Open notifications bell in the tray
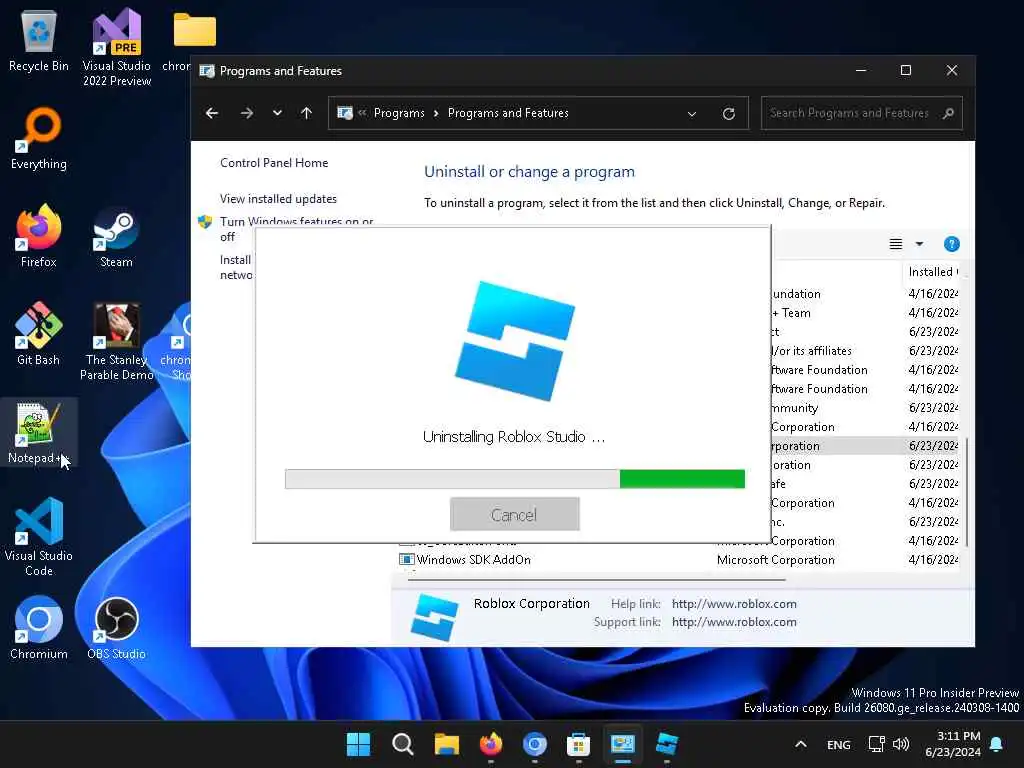The image size is (1024, 768). tap(997, 744)
